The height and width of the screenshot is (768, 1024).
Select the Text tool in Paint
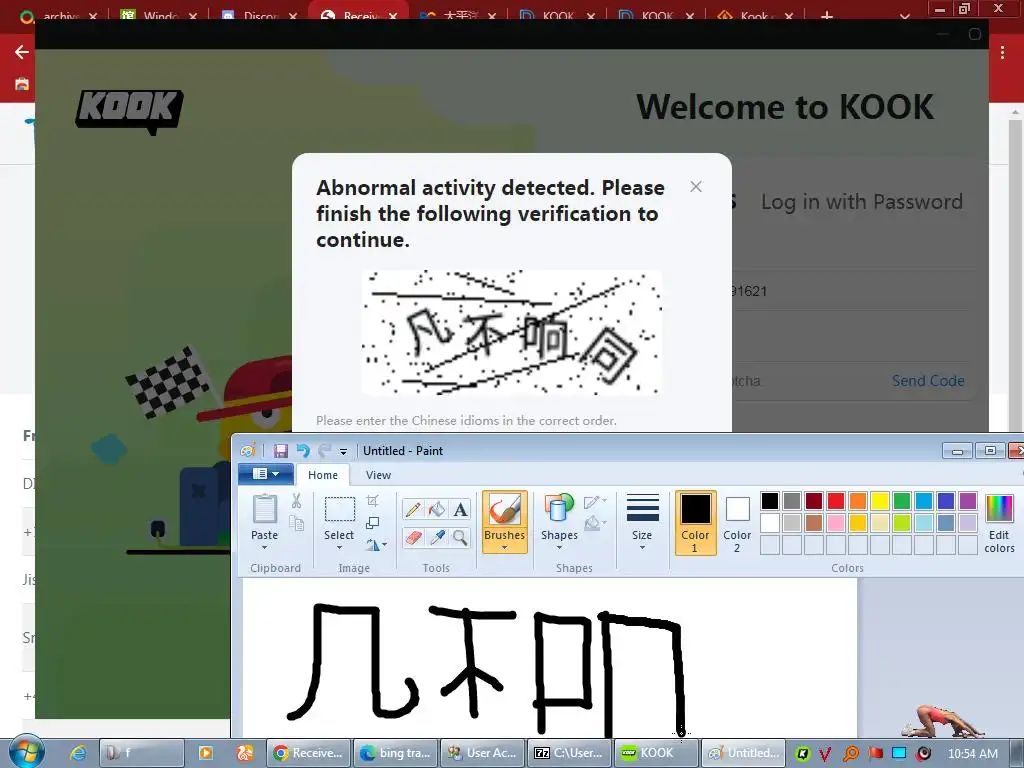click(x=460, y=509)
